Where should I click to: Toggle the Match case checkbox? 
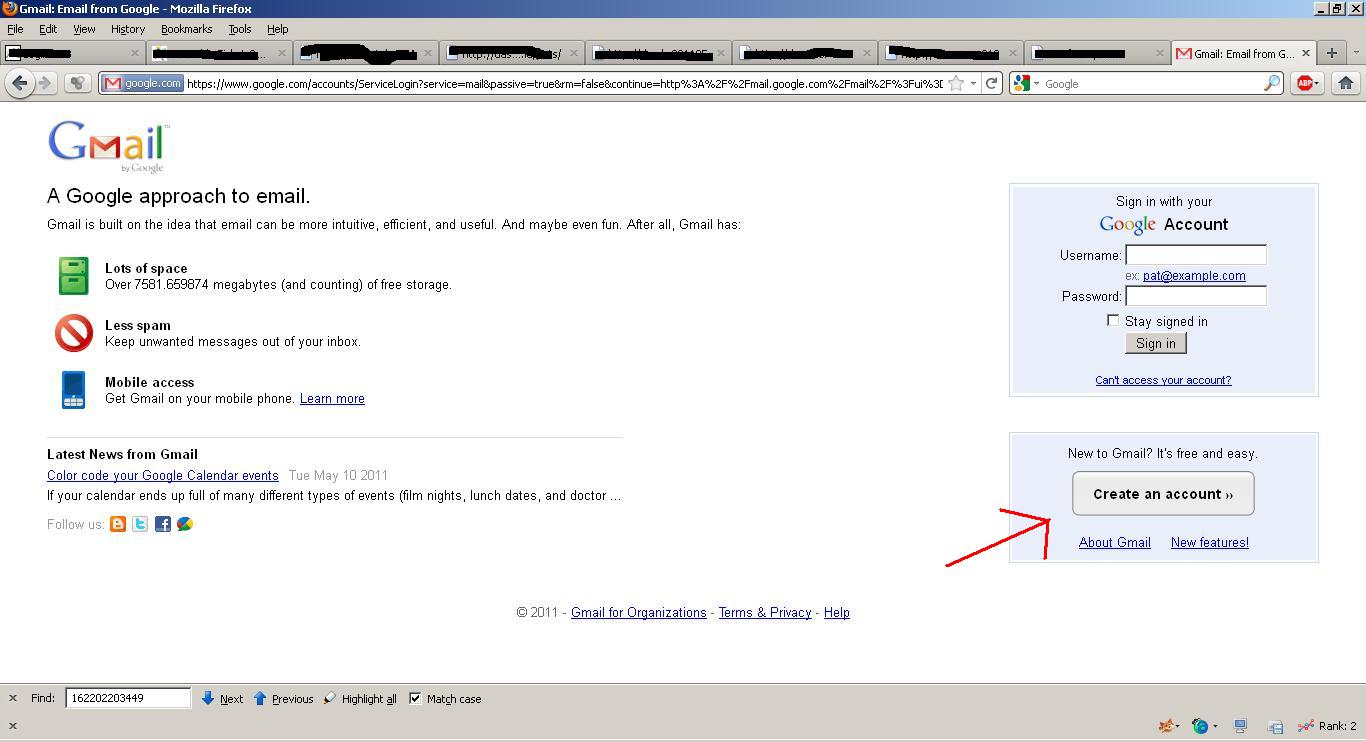pos(415,698)
